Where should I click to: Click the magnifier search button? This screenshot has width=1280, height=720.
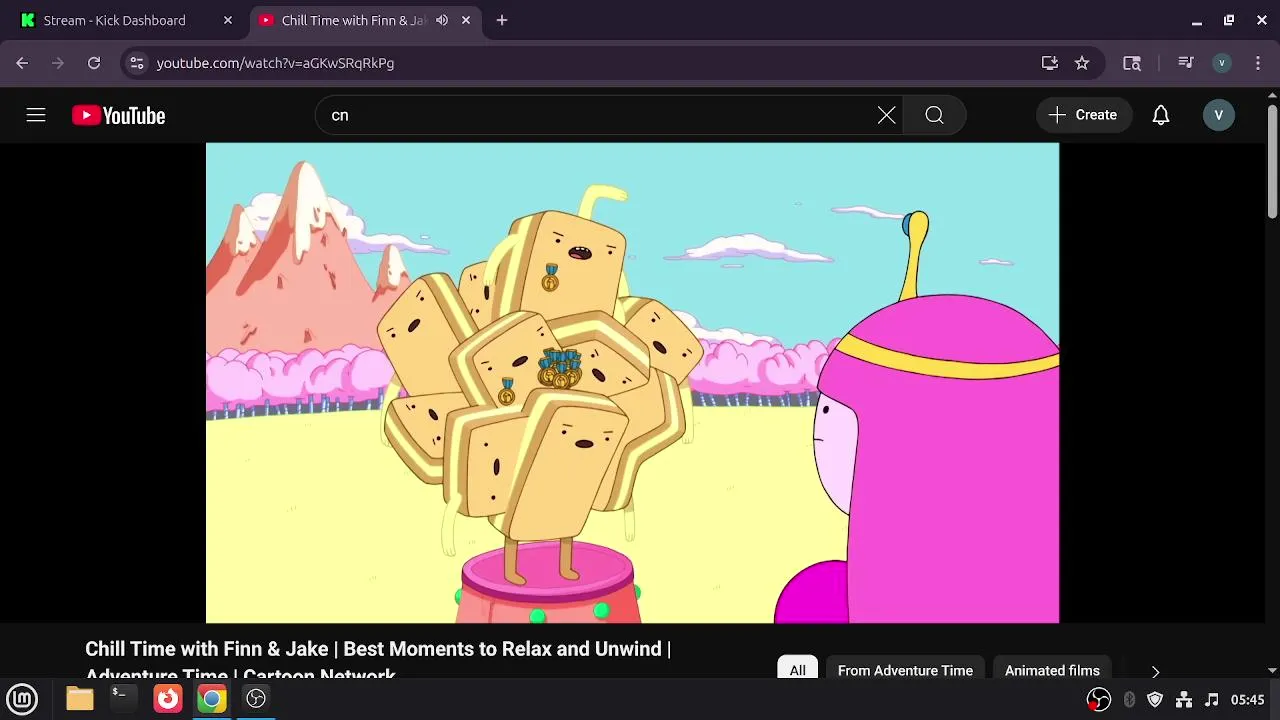pyautogui.click(x=934, y=115)
